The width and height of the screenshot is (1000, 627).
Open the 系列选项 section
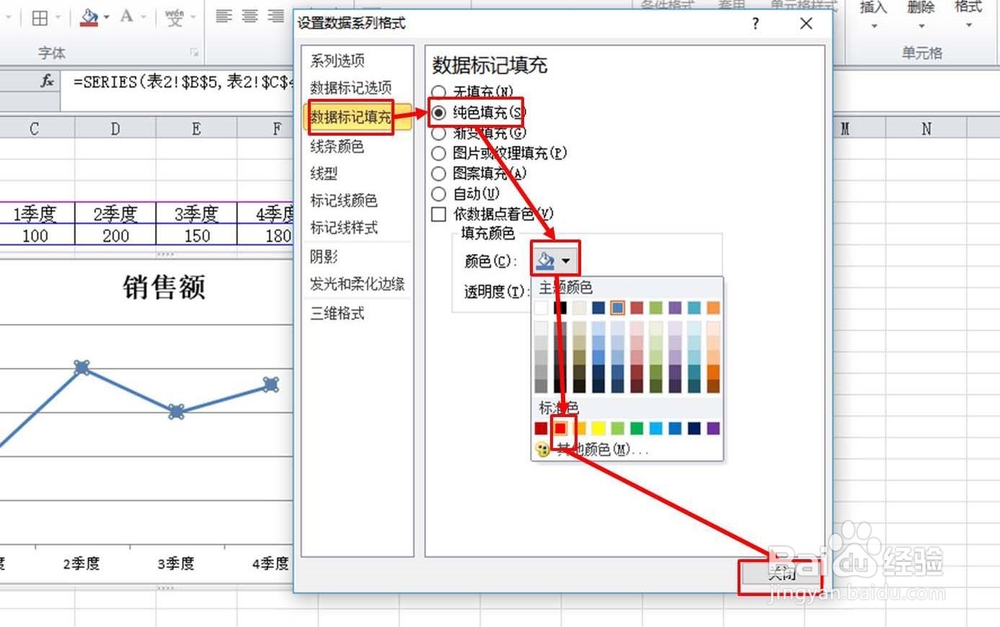point(337,61)
